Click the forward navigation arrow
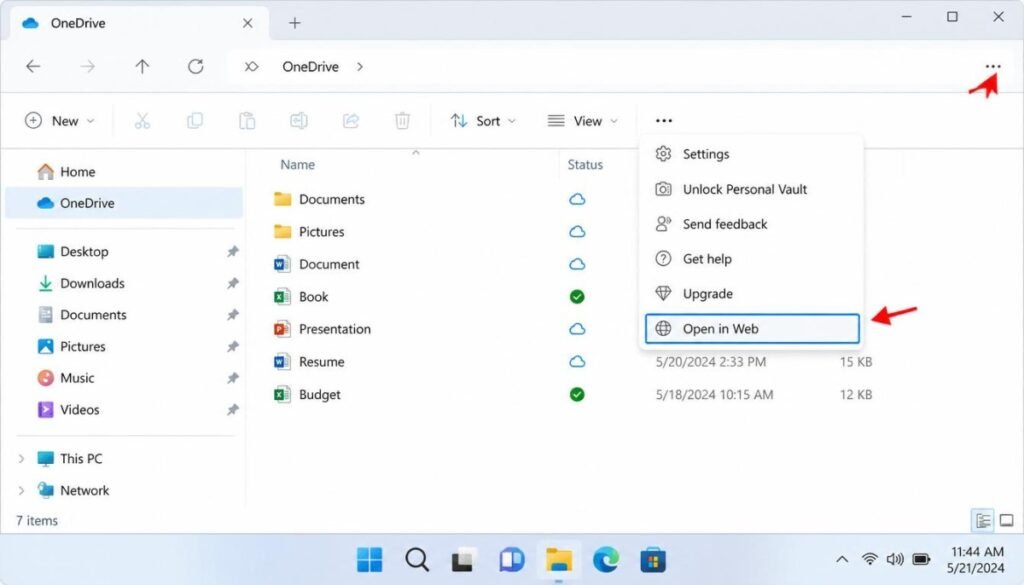The image size is (1024, 585). pyautogui.click(x=88, y=67)
